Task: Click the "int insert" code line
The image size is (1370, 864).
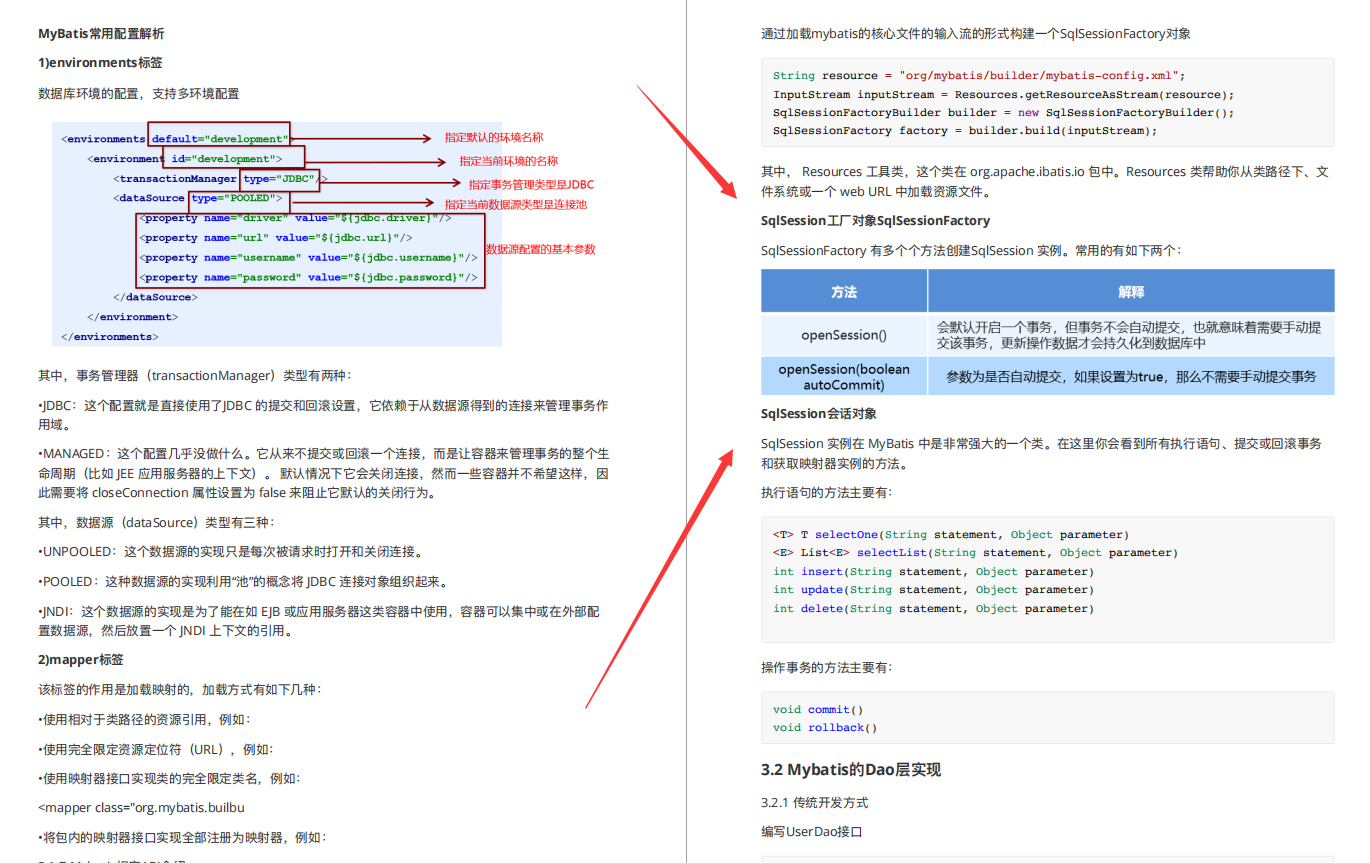Action: tap(934, 571)
